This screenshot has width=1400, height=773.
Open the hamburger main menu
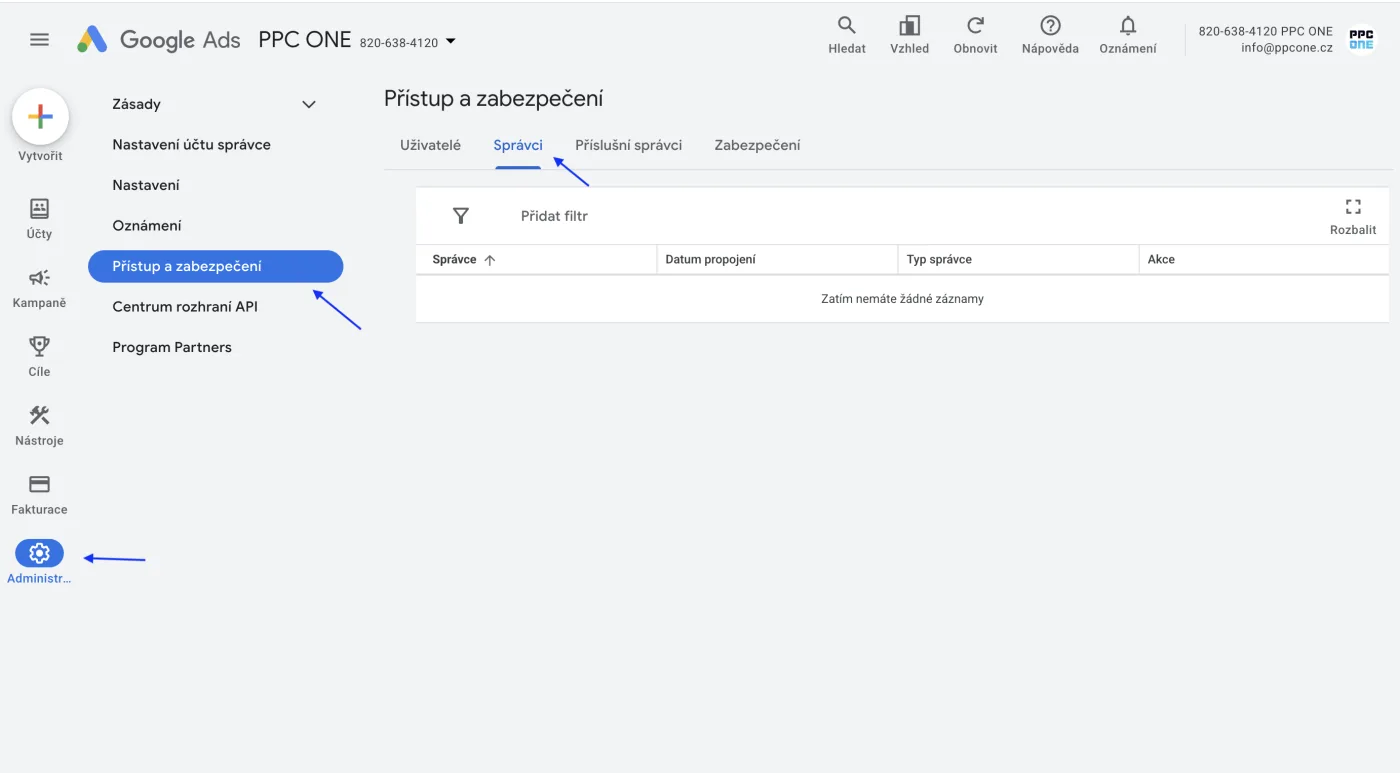pos(39,40)
